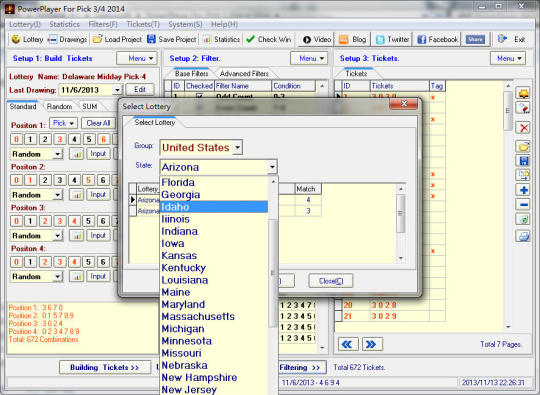Click the Twitter toolbar button
Image resolution: width=540 pixels, height=395 pixels.
(x=392, y=40)
